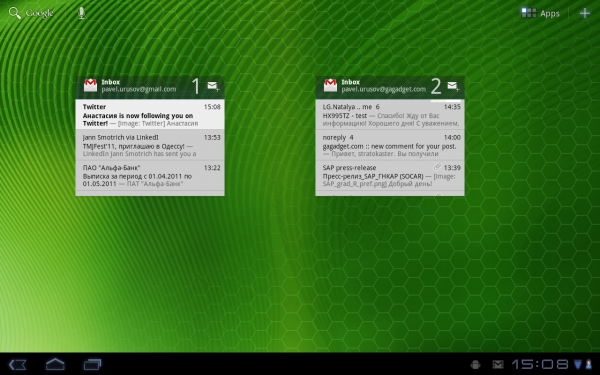Open noreply gagadget.com new comment email
The height and width of the screenshot is (375, 600).
point(390,145)
